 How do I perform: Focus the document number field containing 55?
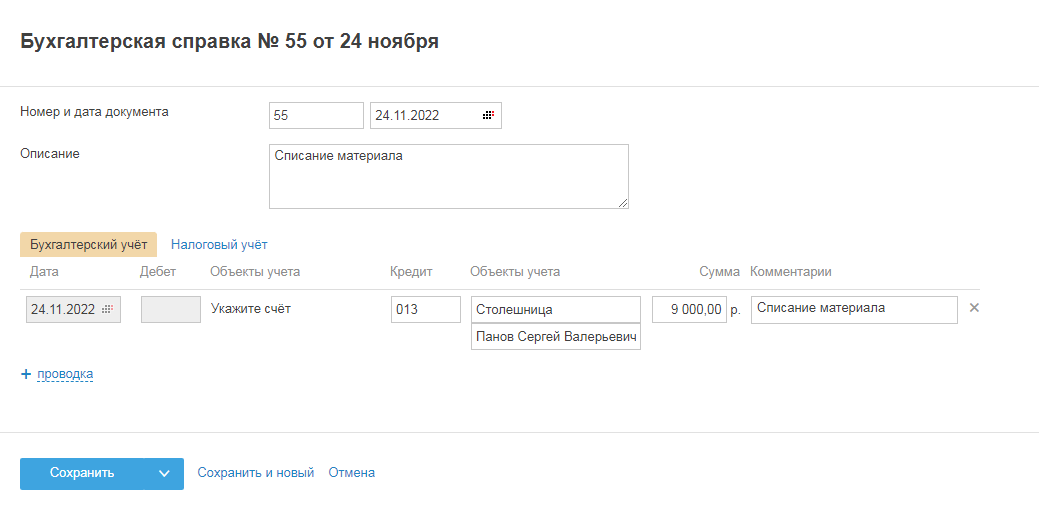316,116
